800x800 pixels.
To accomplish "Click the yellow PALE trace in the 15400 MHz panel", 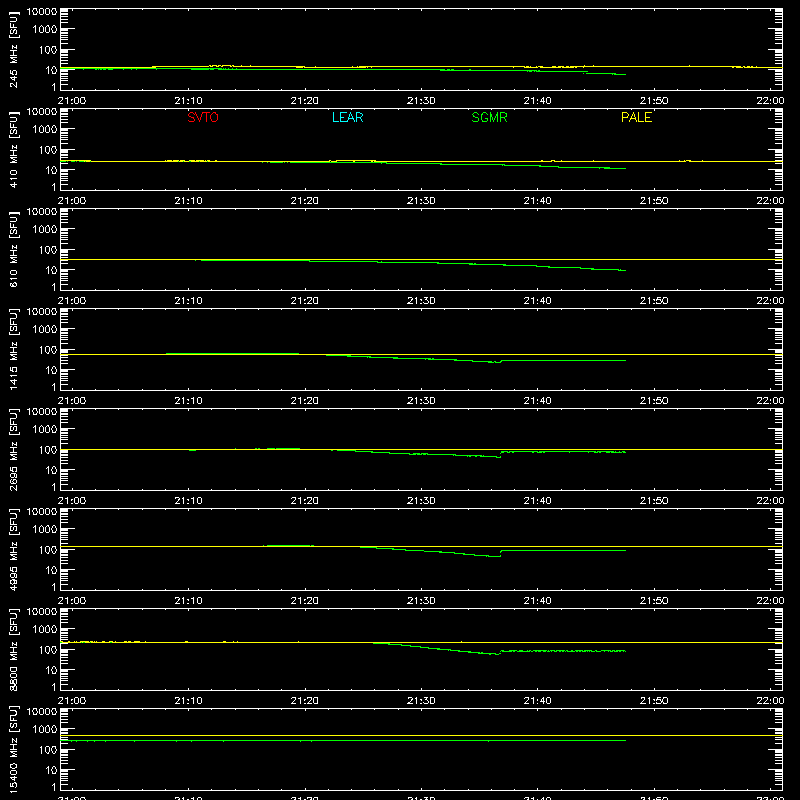I will coord(421,736).
